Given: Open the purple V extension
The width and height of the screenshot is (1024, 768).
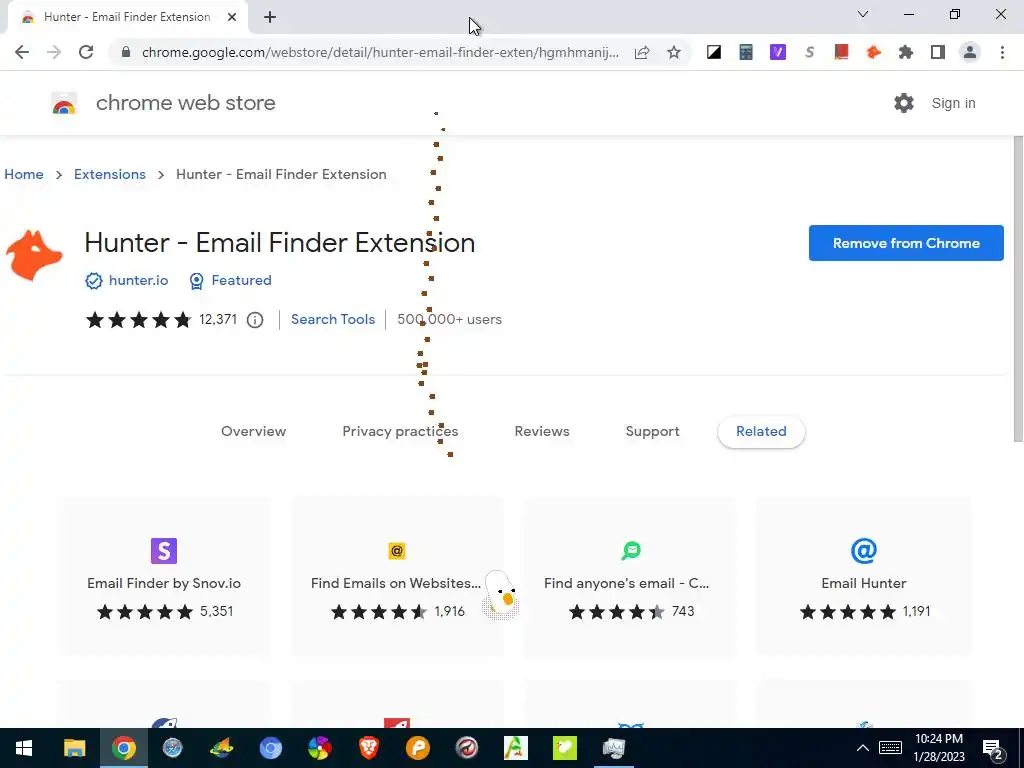Looking at the screenshot, I should 778,52.
